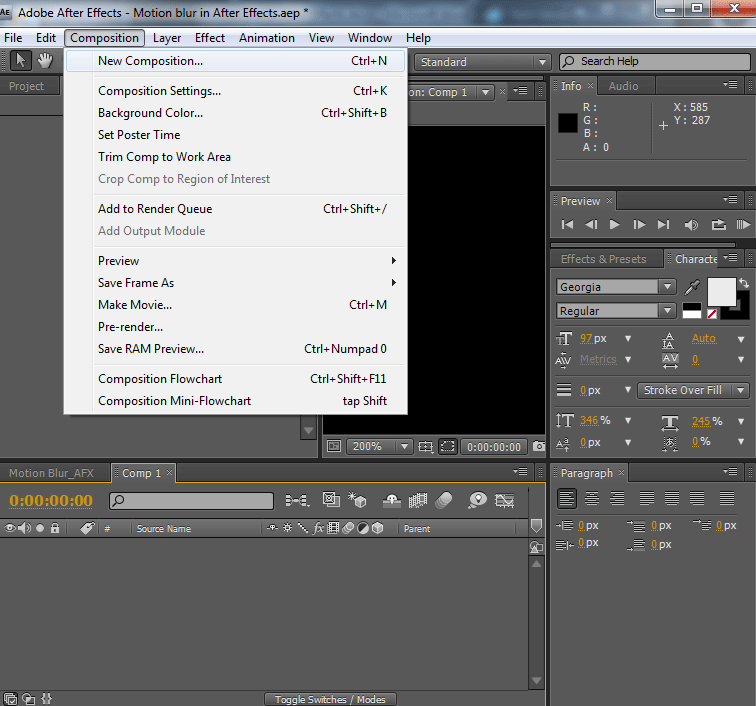Screen dimensions: 756x706
Task: Justify all lines in Paragraph panel
Action: coord(727,498)
